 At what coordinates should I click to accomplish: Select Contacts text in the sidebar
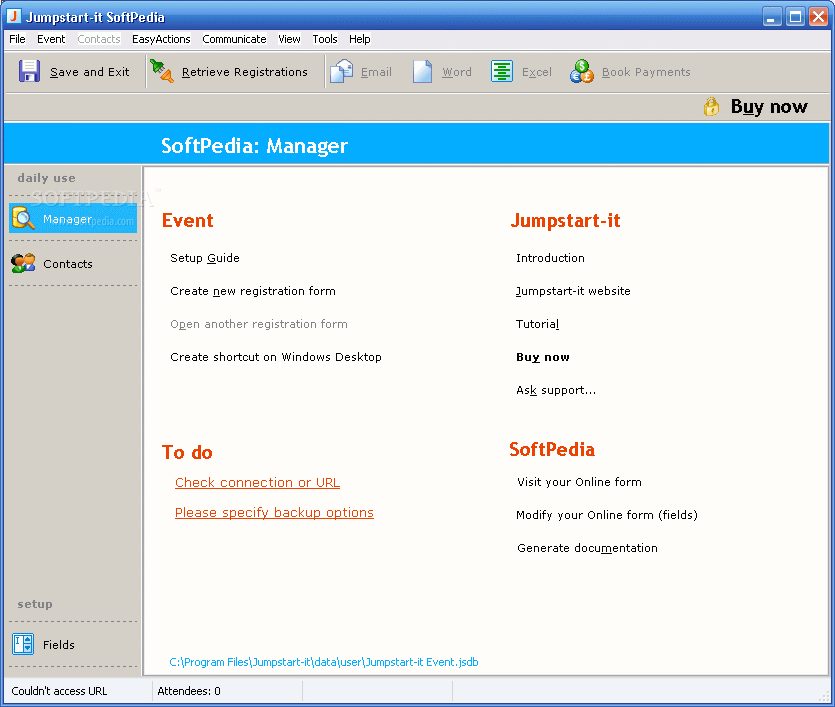click(68, 264)
